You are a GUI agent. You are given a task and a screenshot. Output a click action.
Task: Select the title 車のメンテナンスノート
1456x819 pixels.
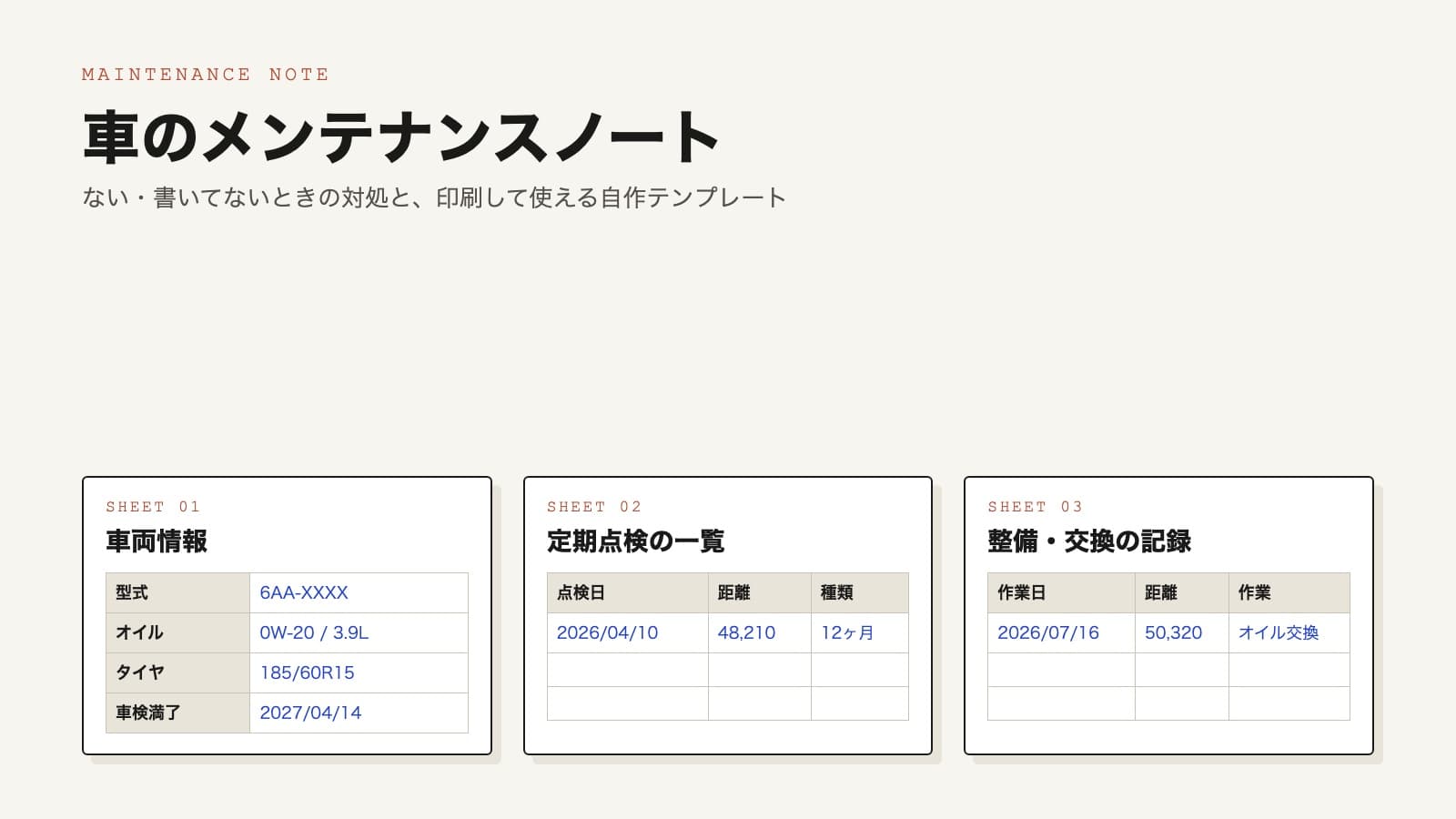pos(401,137)
